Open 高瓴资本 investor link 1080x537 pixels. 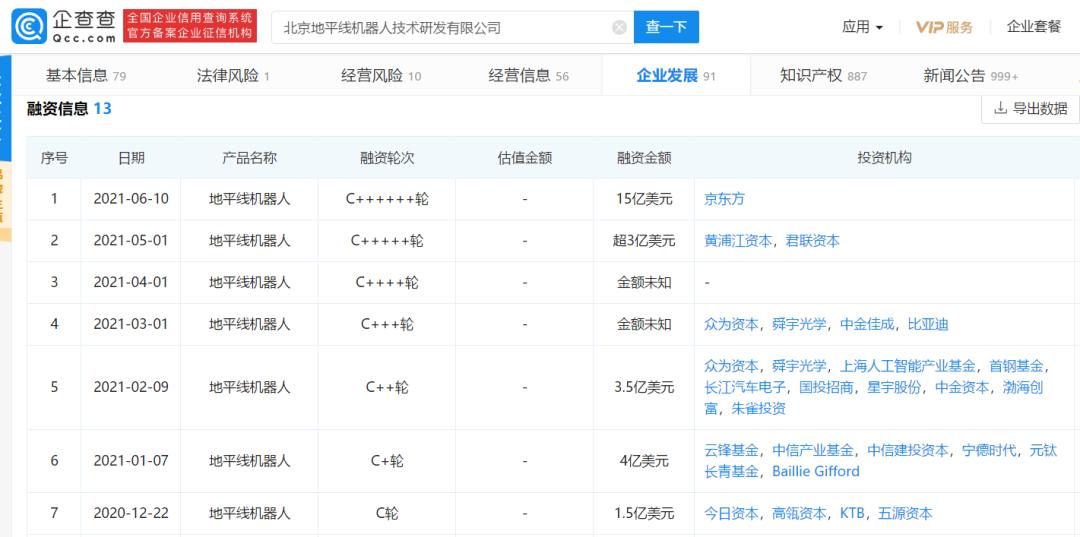pyautogui.click(x=799, y=513)
